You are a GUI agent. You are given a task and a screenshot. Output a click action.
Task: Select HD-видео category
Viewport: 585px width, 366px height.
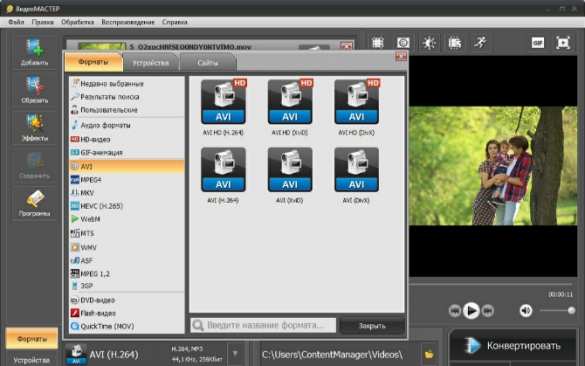click(127, 139)
